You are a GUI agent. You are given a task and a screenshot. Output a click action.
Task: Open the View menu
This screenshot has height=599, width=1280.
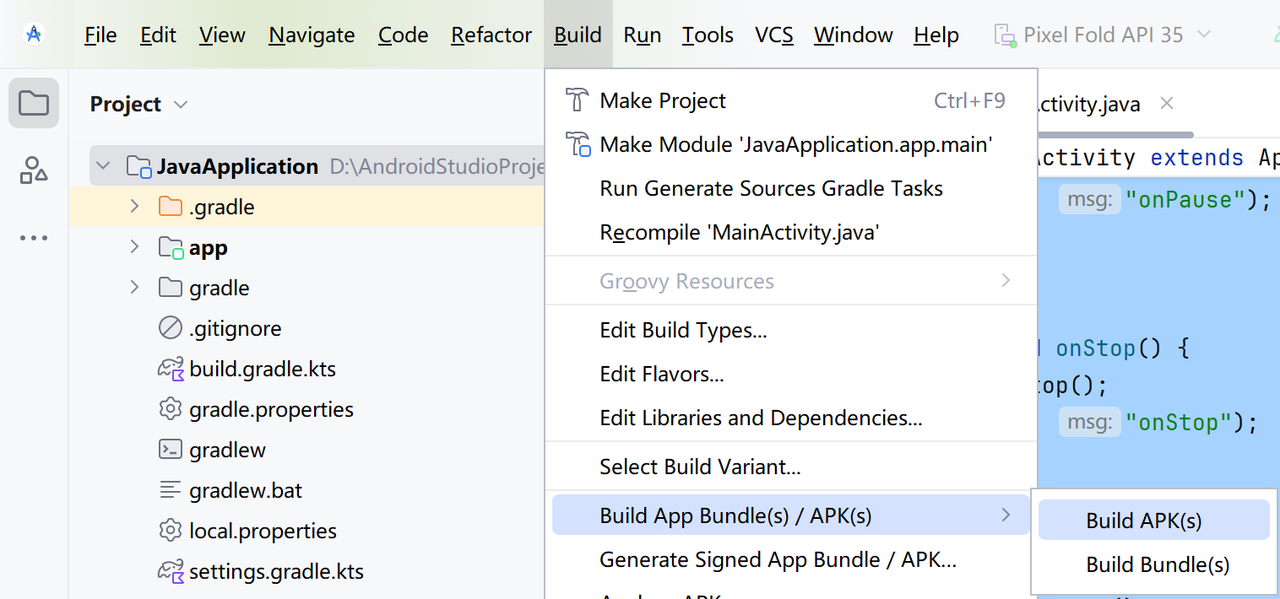(x=222, y=35)
